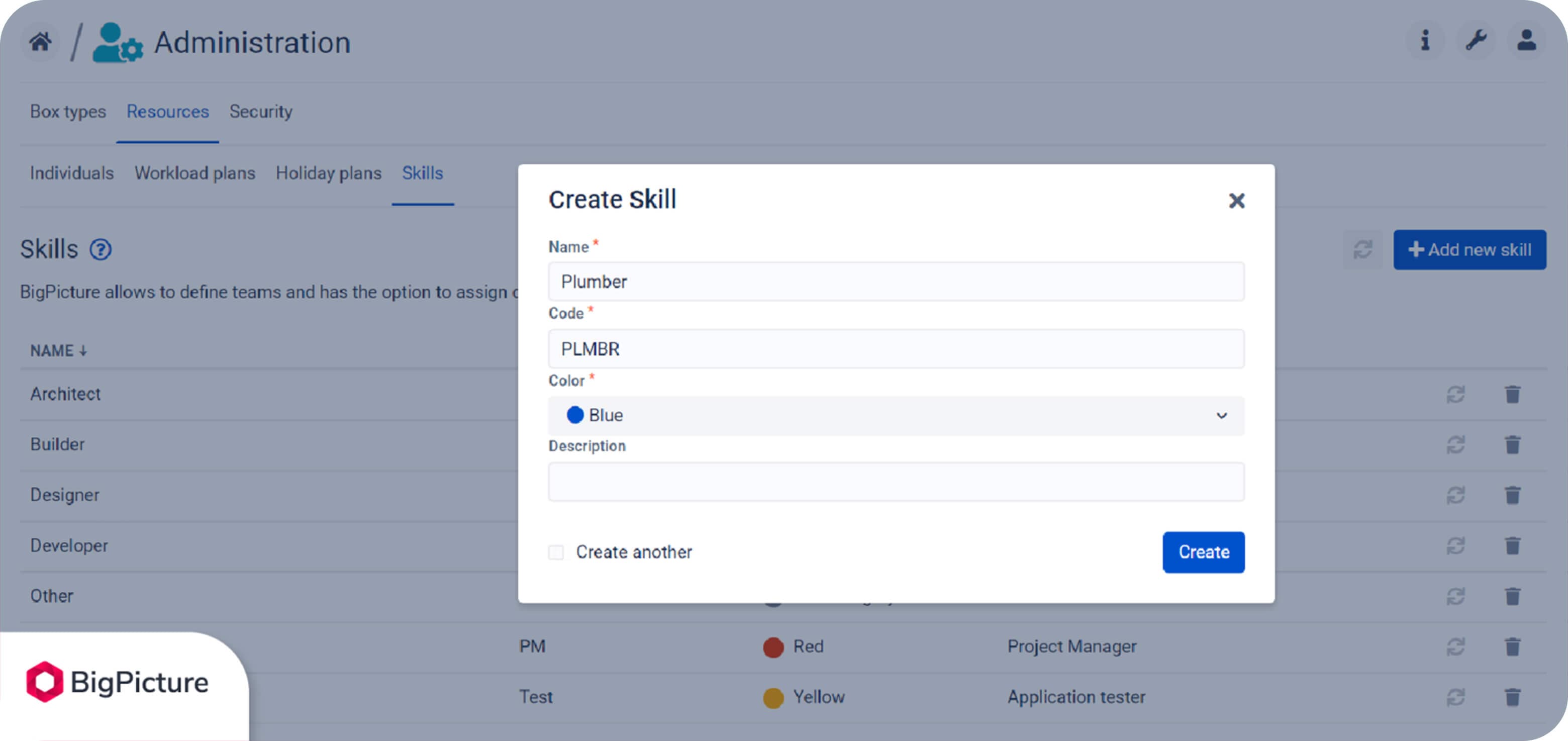Click the Skills help question mark icon
The width and height of the screenshot is (1568, 741).
click(101, 250)
